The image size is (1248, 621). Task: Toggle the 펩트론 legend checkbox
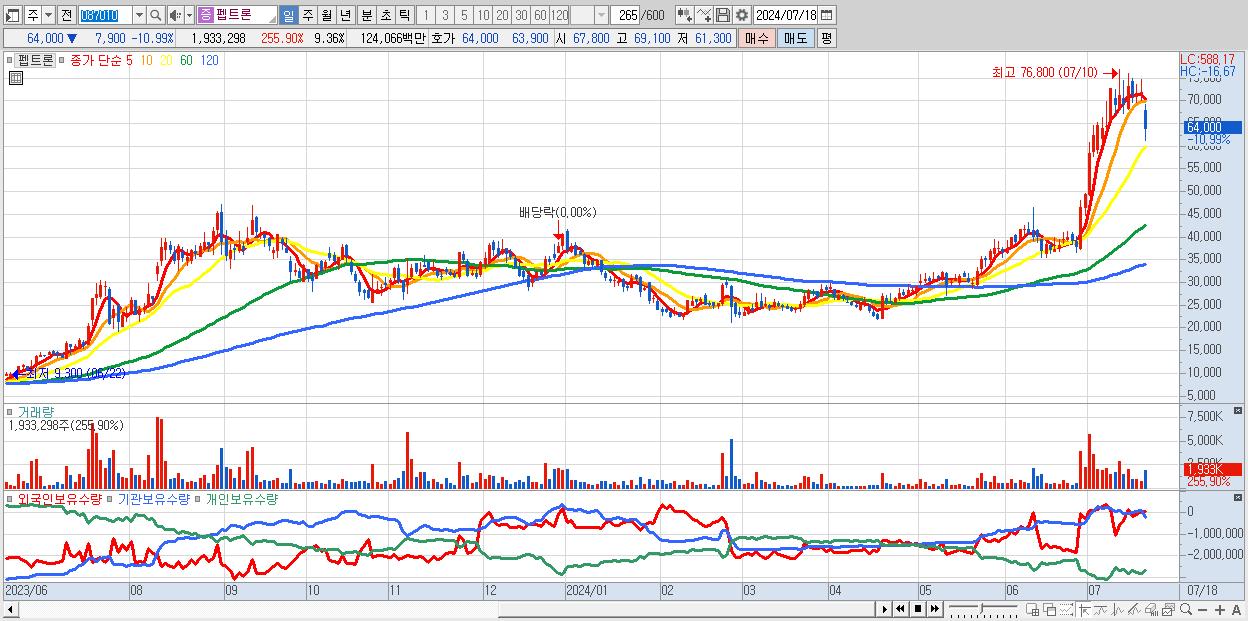[x=11, y=60]
